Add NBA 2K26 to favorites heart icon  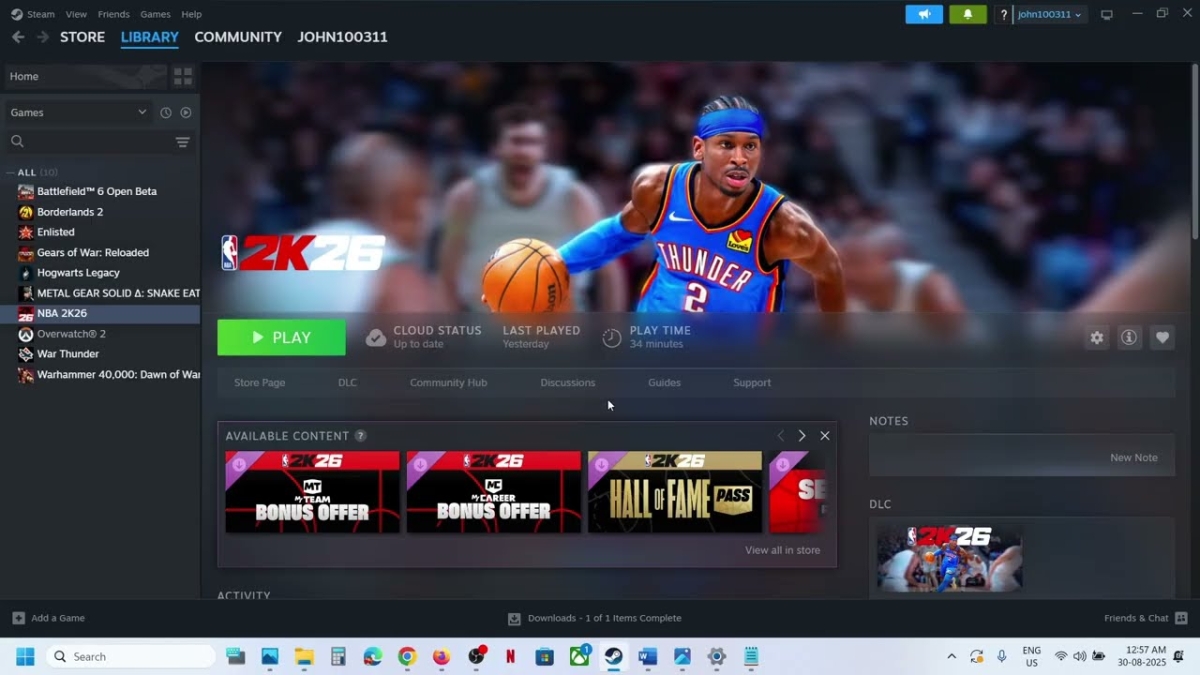(x=1162, y=338)
